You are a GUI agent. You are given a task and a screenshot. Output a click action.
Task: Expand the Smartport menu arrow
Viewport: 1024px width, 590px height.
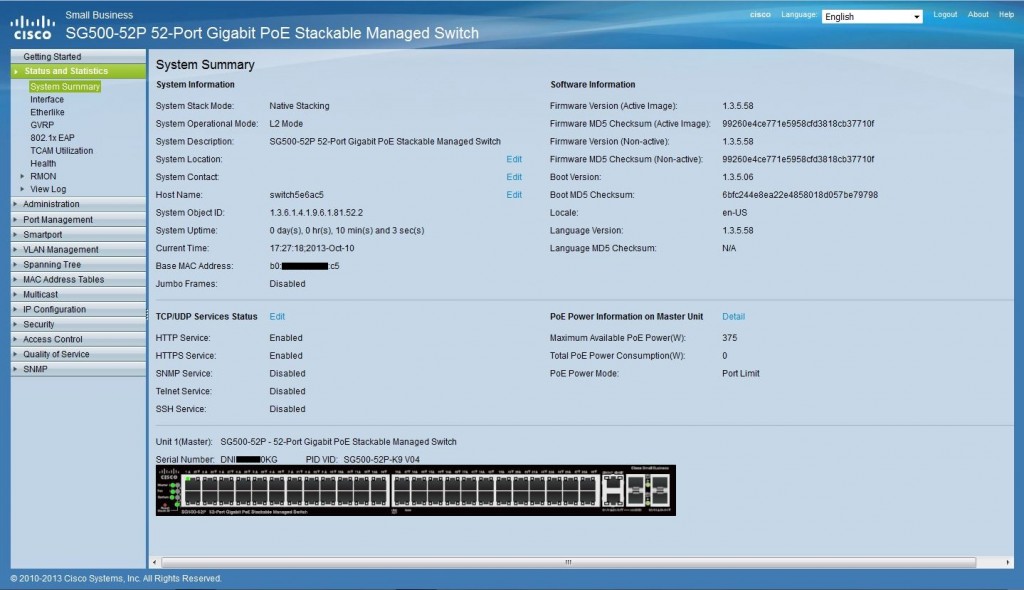click(15, 235)
